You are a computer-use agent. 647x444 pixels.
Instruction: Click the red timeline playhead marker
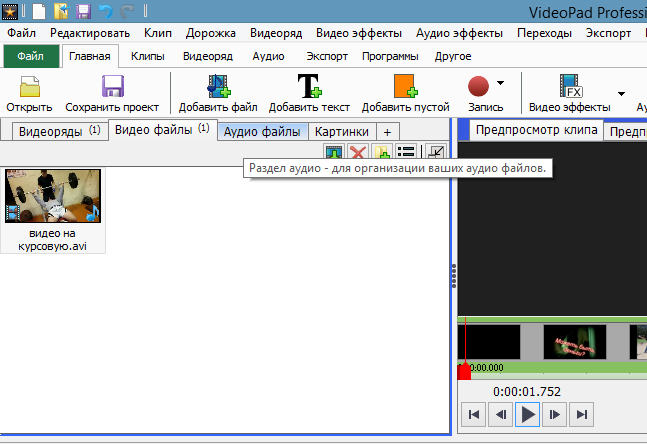pyautogui.click(x=465, y=371)
